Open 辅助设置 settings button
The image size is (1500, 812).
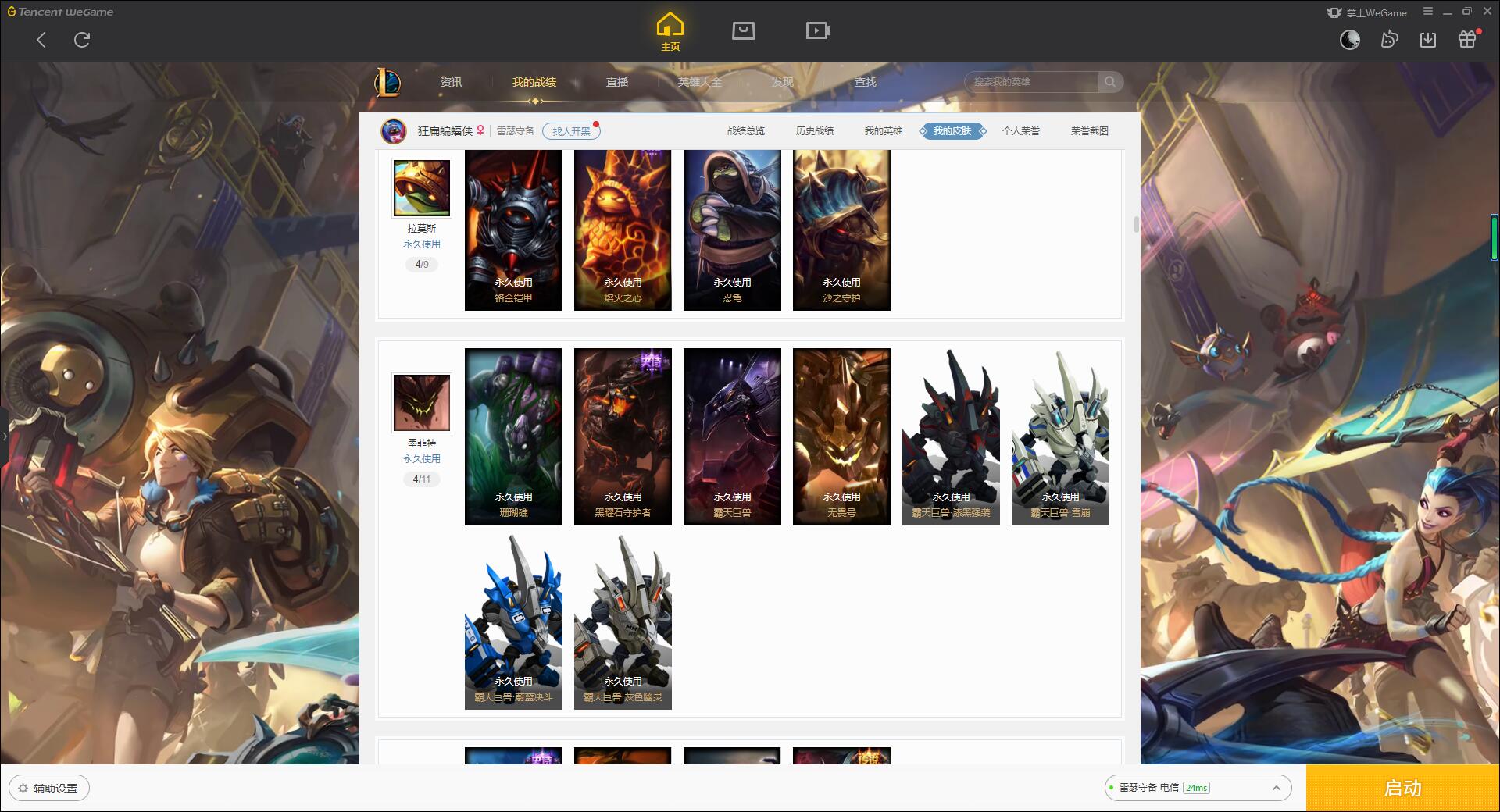click(x=48, y=789)
